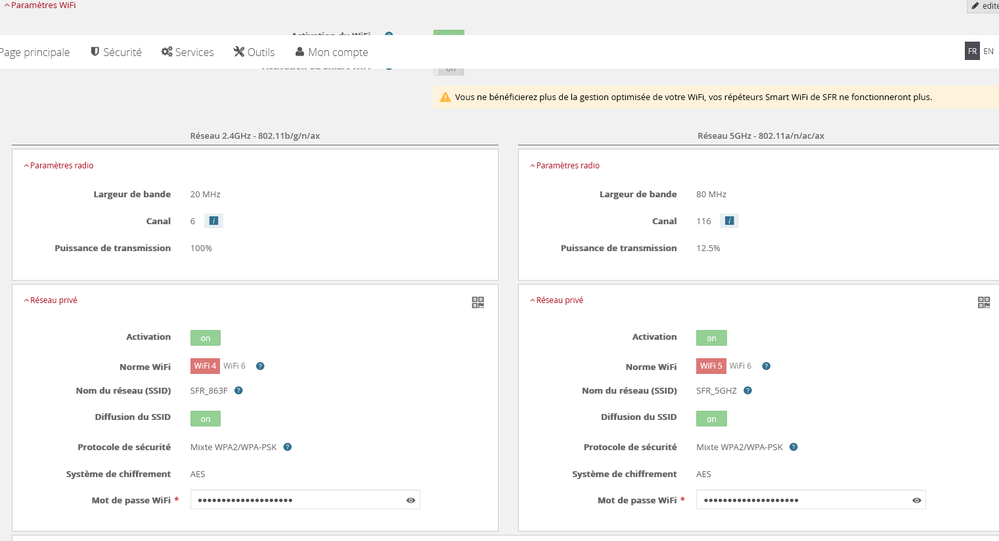Open the Sécurité menu

[x=116, y=52]
